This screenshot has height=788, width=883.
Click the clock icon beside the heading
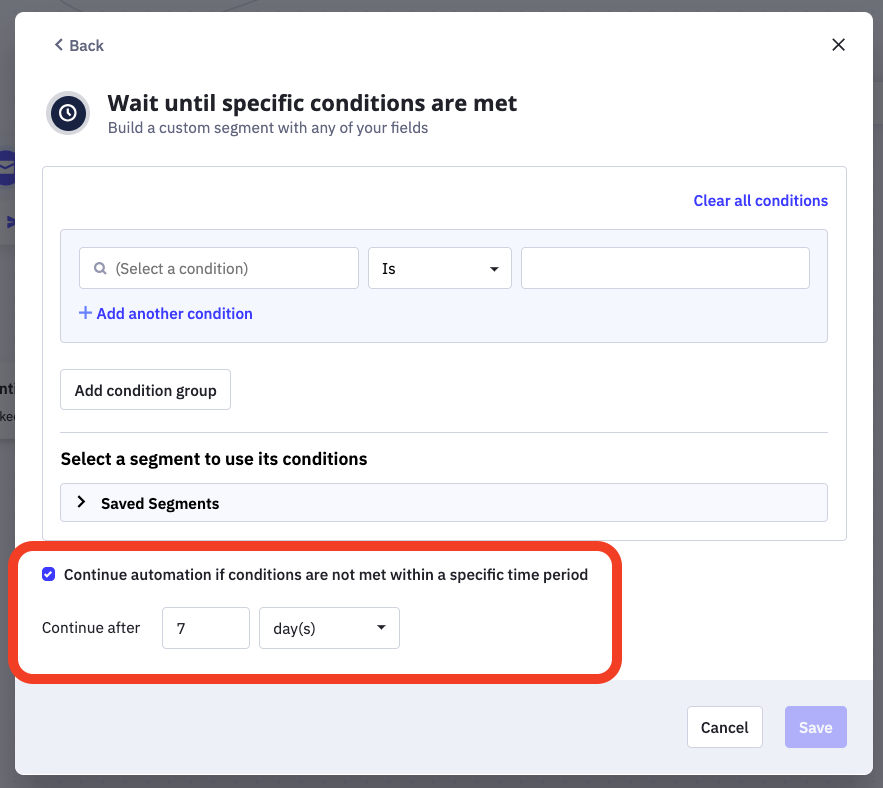click(68, 113)
